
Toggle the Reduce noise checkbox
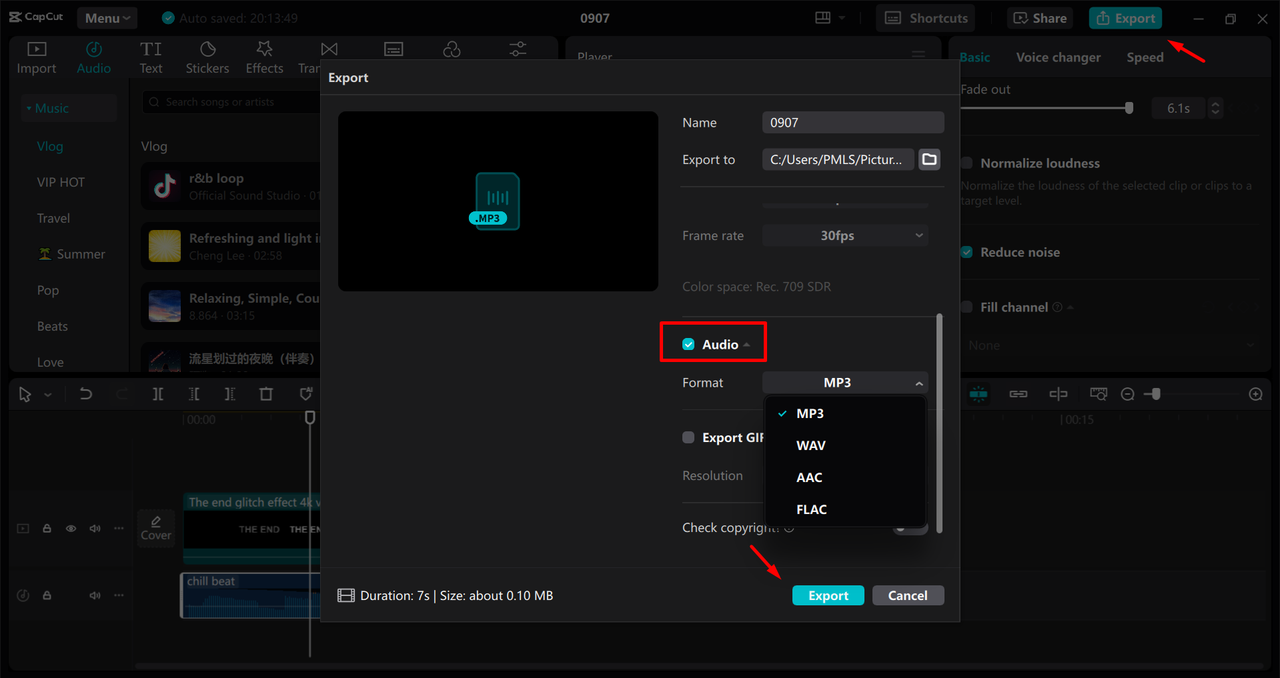(x=967, y=252)
